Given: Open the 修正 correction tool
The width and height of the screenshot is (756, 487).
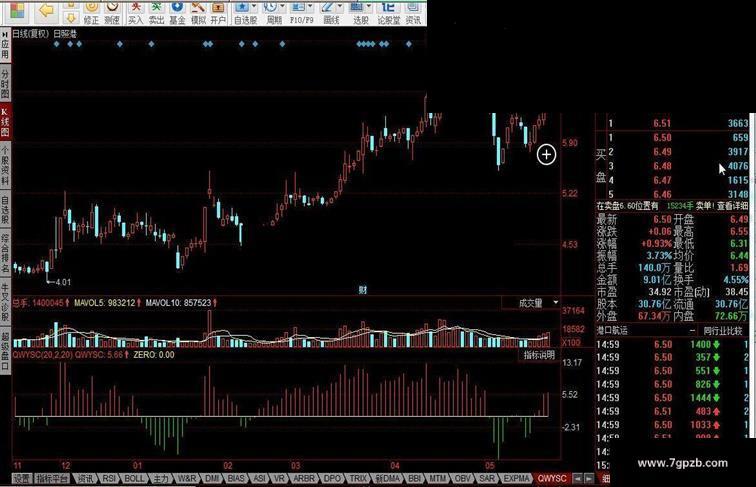Looking at the screenshot, I should click(x=91, y=13).
